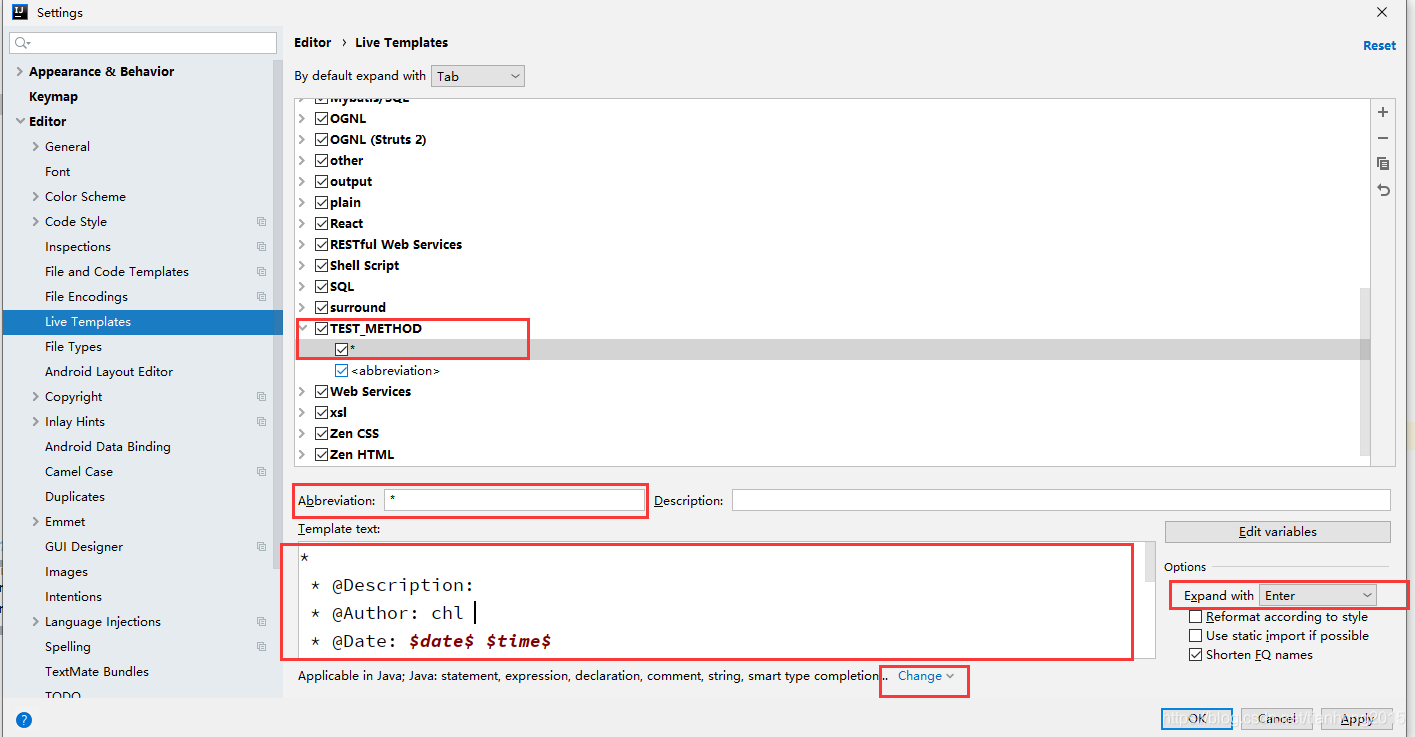Uncheck the OGNL template group checkbox

click(x=322, y=118)
